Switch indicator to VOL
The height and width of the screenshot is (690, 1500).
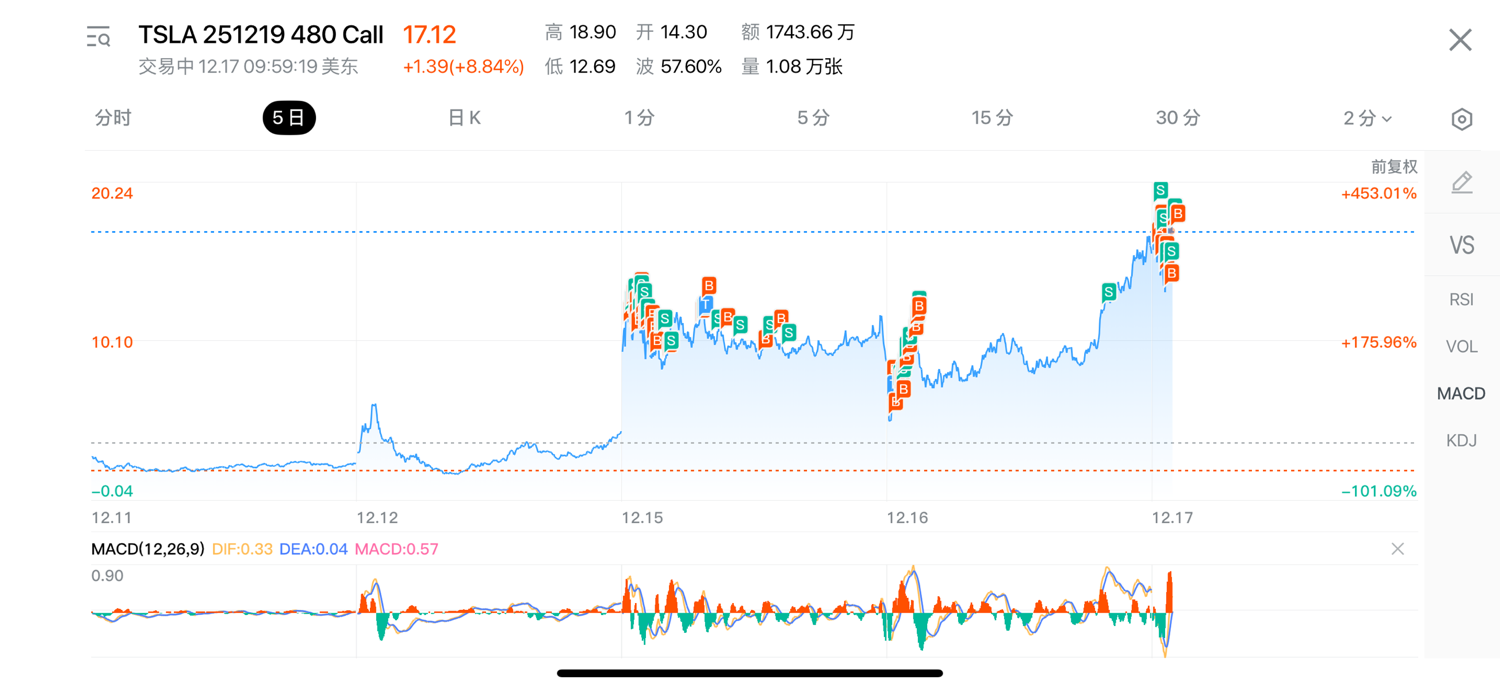(x=1461, y=347)
